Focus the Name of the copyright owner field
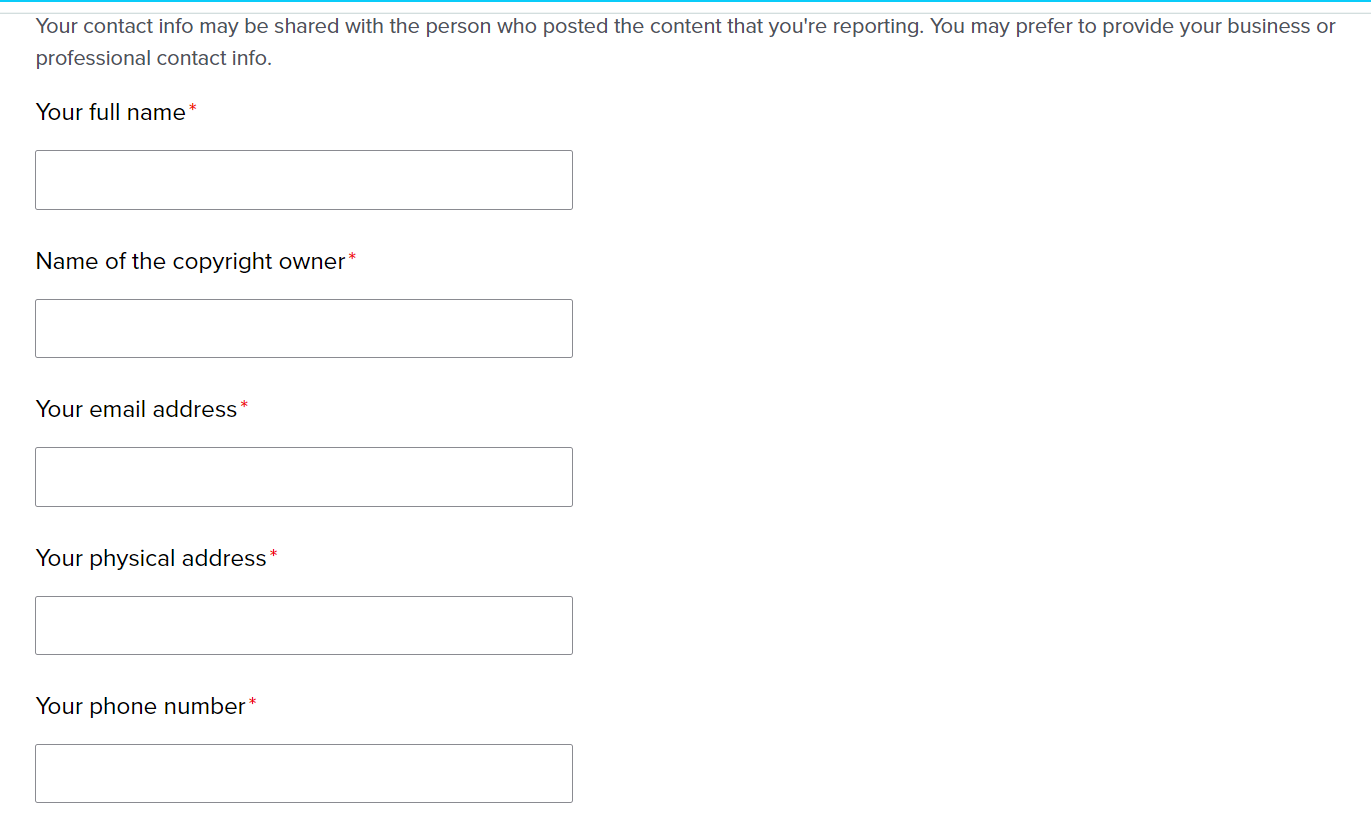The width and height of the screenshot is (1371, 819). coord(303,328)
